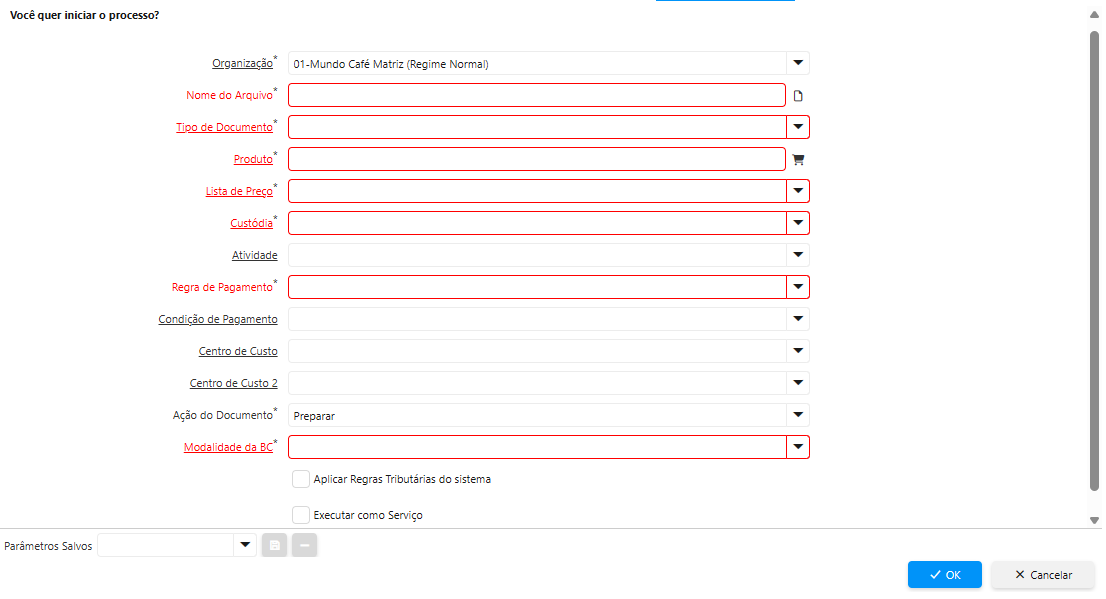The height and width of the screenshot is (599, 1106).
Task: Enable Aplicar Regras Tributárias do sistema checkbox
Action: (301, 479)
